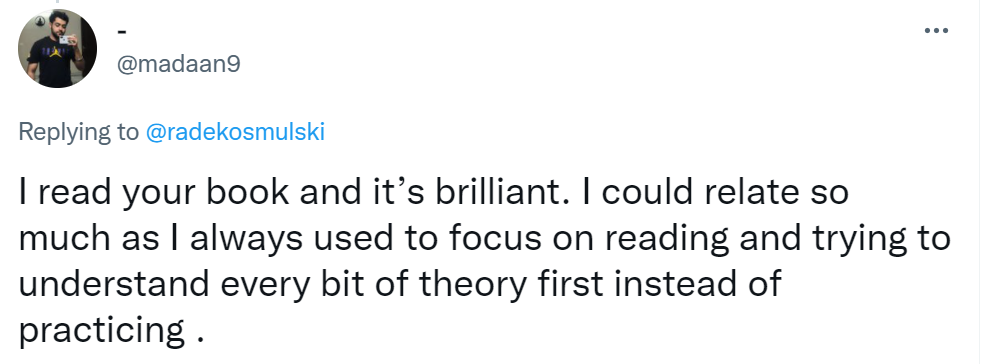Viewport: 991px width, 364px height.
Task: Select the word 'understand' starting the third line
Action: coord(114,284)
